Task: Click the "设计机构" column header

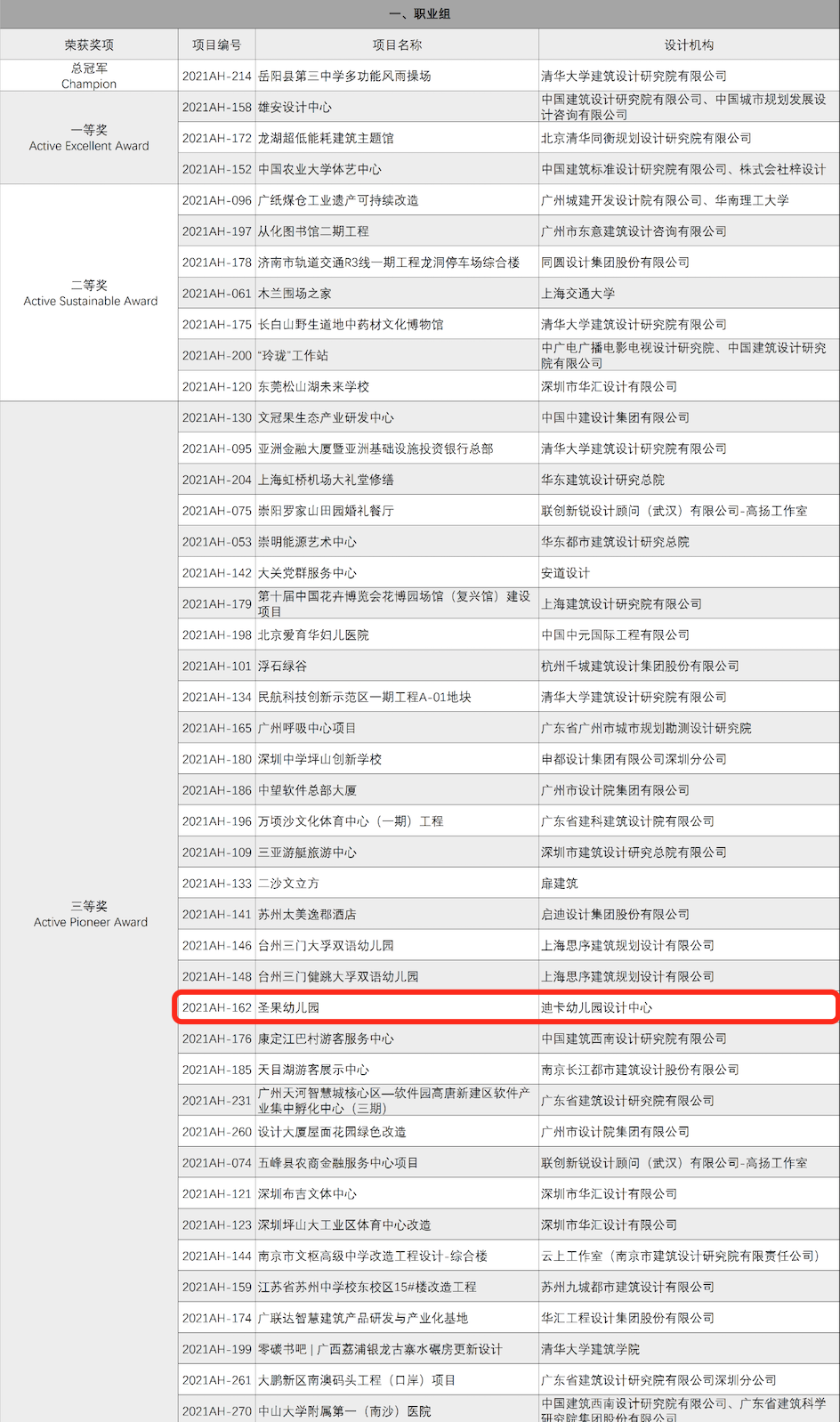Action: click(689, 44)
